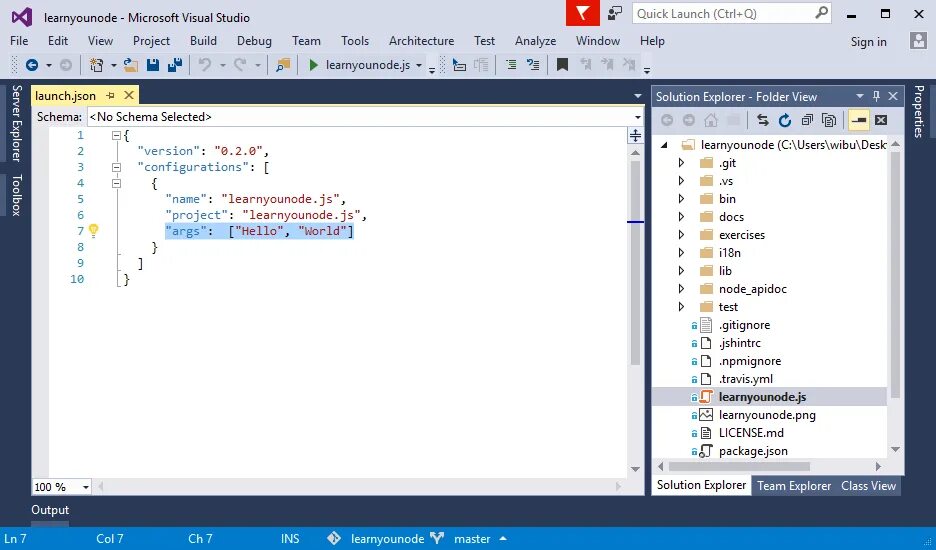This screenshot has width=936, height=550.
Task: Close the launch.json tab
Action: [129, 96]
